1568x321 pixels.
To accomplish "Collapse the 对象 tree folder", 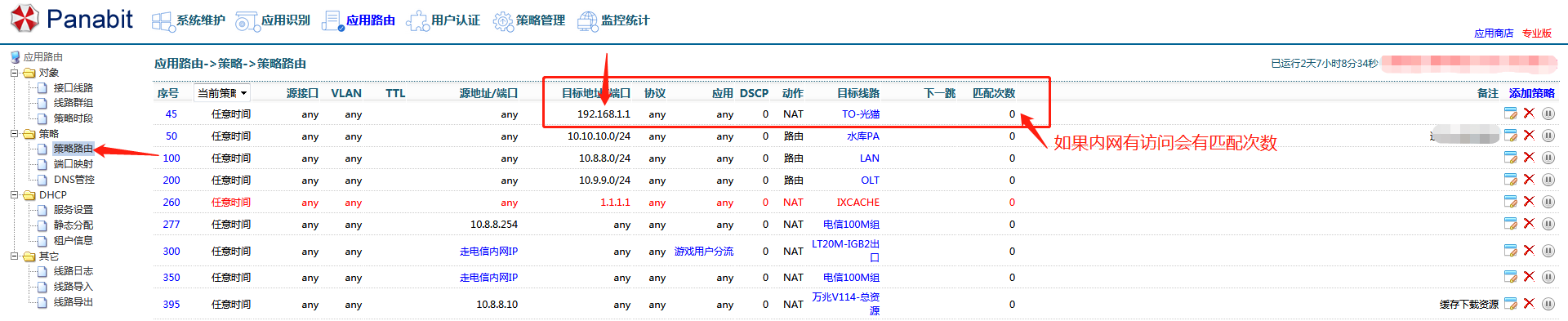I will pyautogui.click(x=14, y=73).
